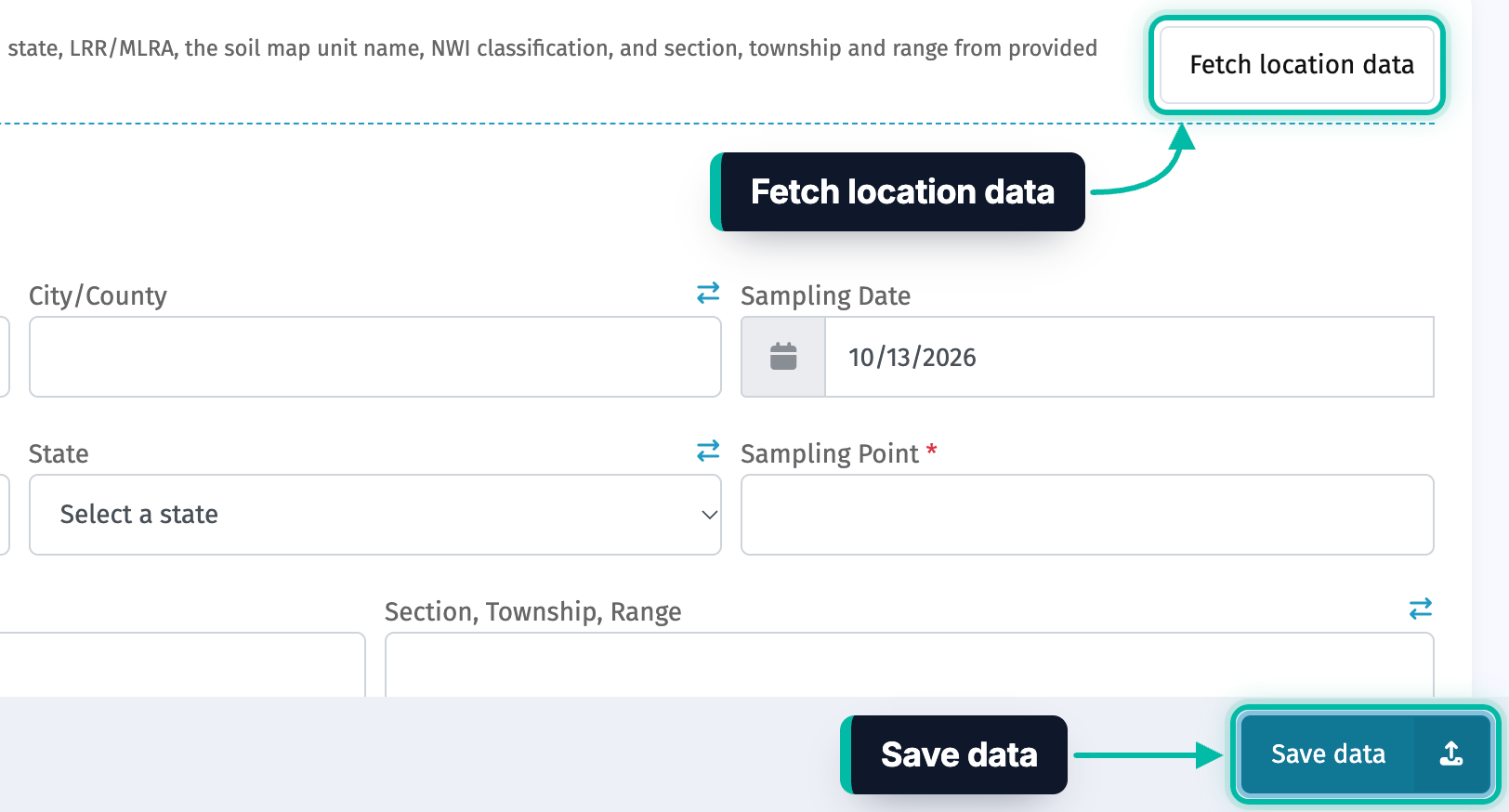The height and width of the screenshot is (812, 1509).
Task: Save the form with the Save data button
Action: pyautogui.click(x=1365, y=755)
